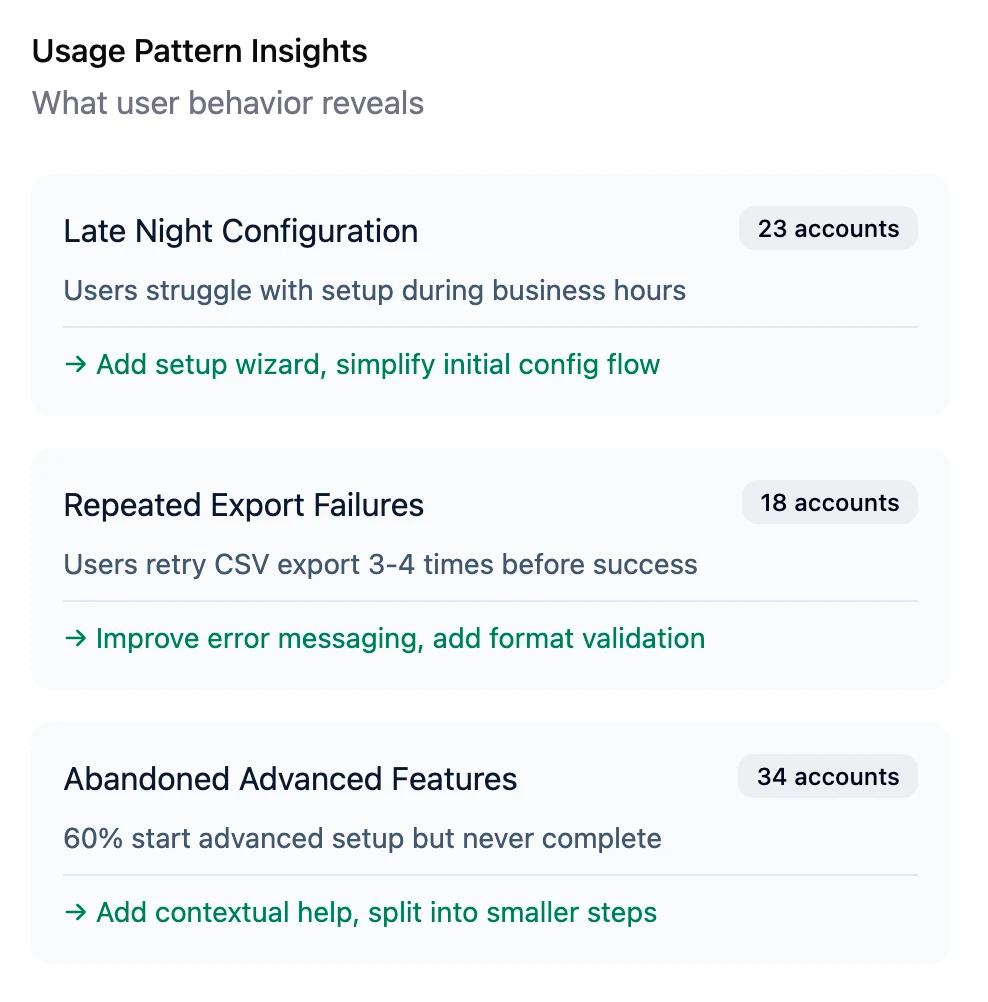988x1002 pixels.
Task: Select the 18 accounts badge
Action: [x=829, y=502]
